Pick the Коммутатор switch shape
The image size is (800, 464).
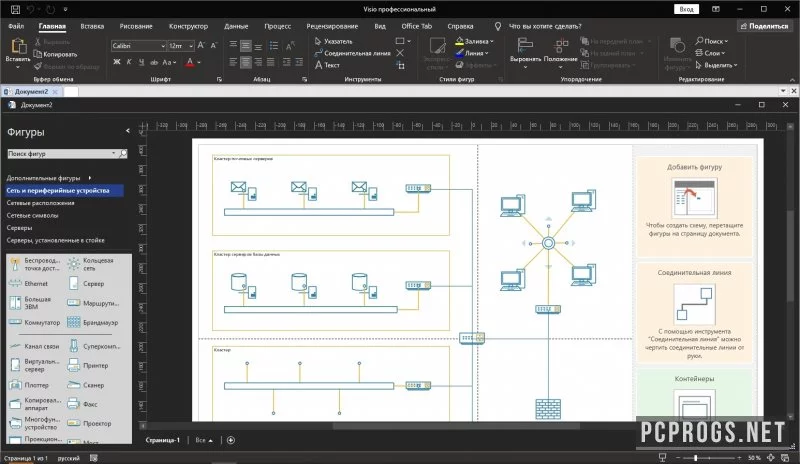coord(35,323)
